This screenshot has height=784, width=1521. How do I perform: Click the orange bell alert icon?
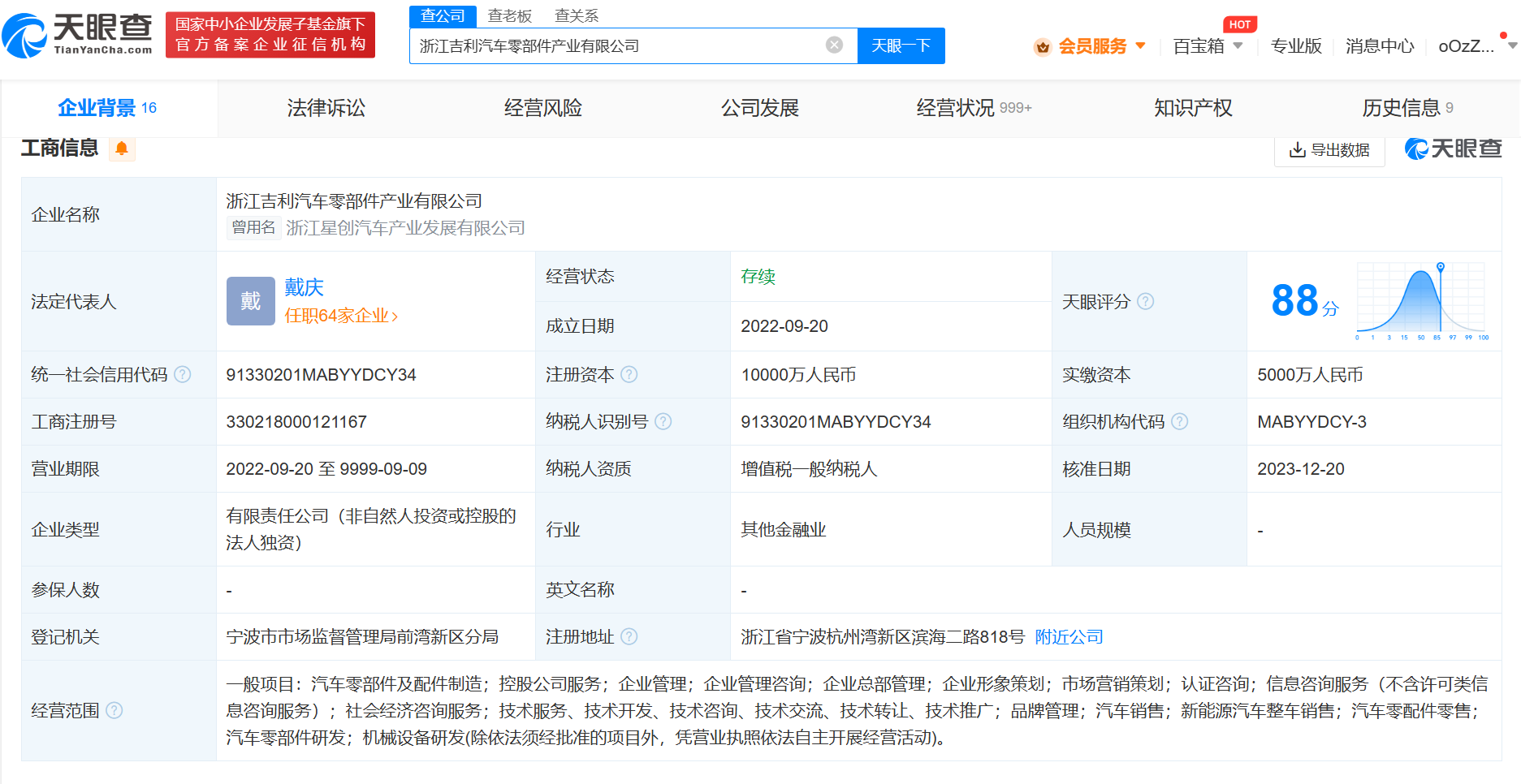pyautogui.click(x=122, y=149)
